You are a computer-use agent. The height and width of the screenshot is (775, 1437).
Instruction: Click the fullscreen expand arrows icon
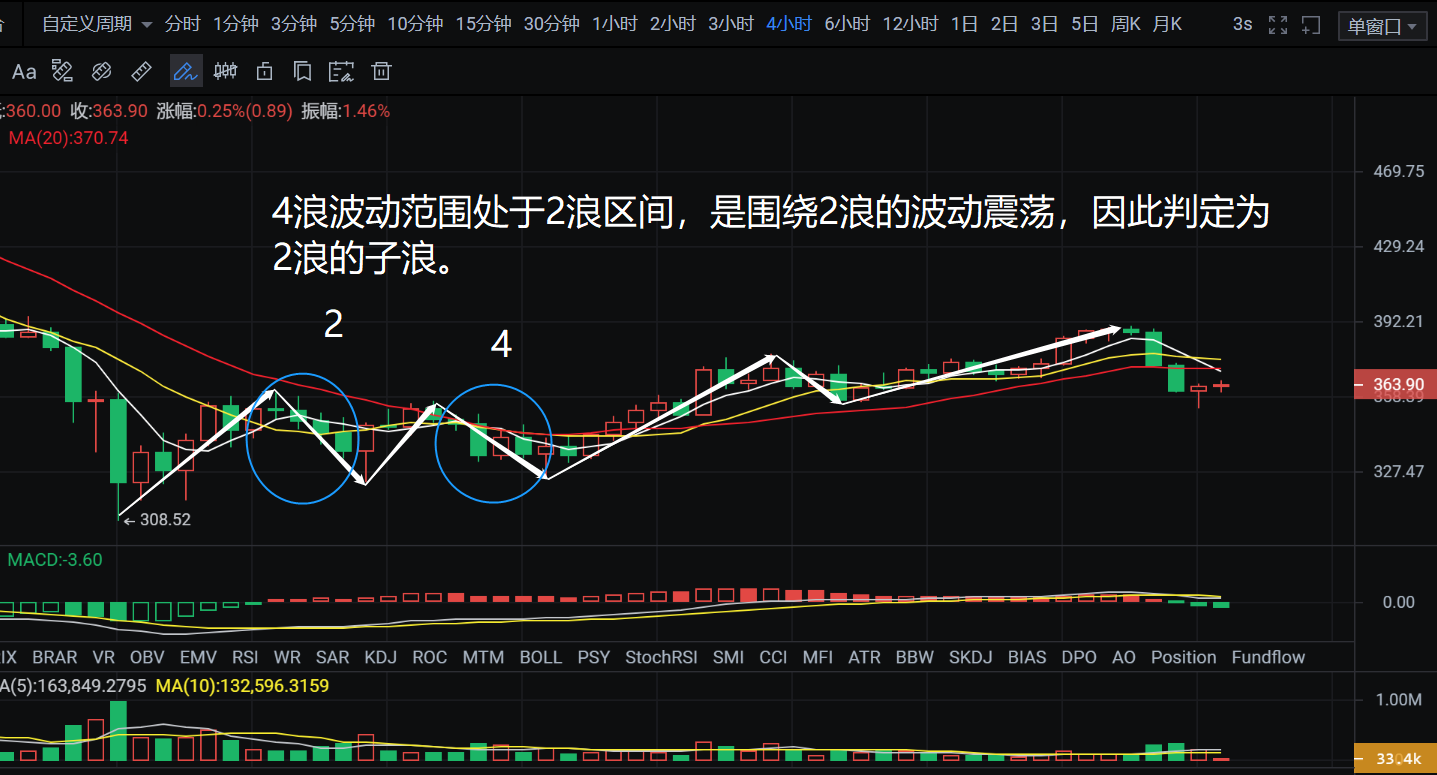click(x=1277, y=25)
